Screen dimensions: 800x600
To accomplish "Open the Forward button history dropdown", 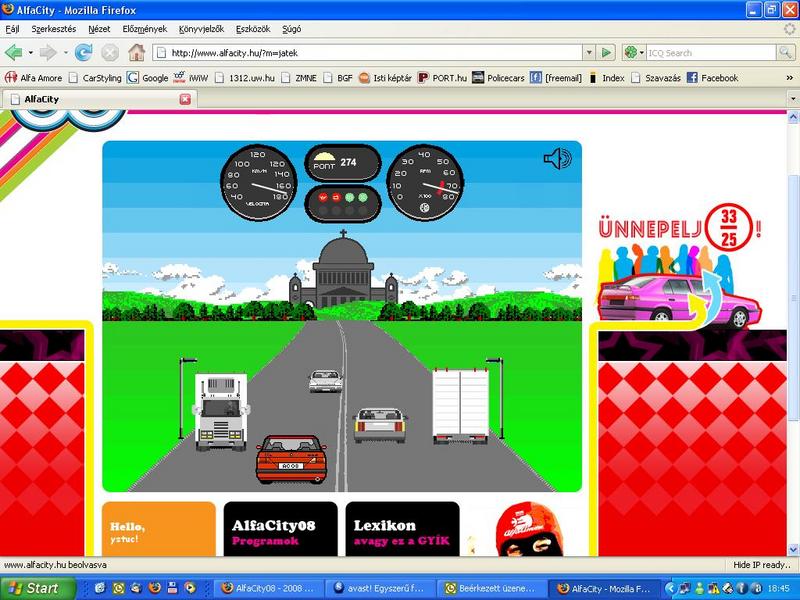I will pos(65,53).
